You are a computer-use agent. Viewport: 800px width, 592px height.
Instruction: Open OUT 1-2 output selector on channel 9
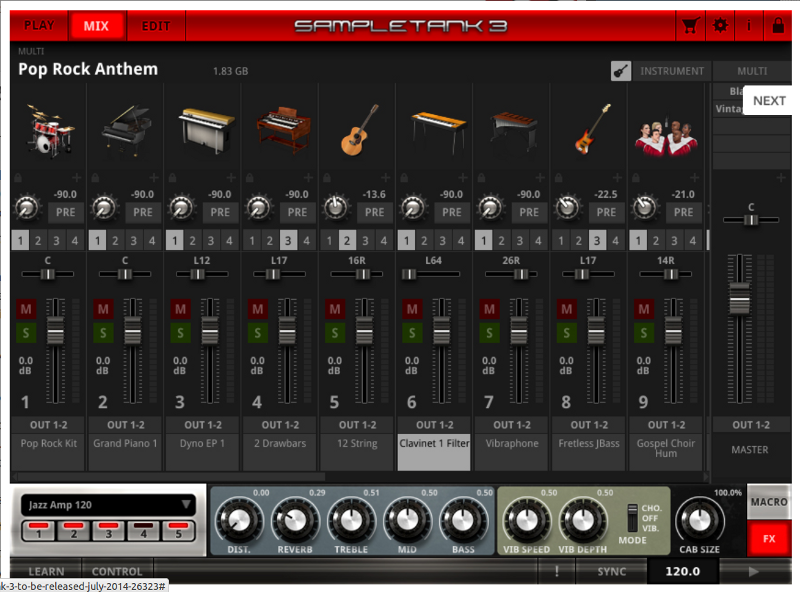pos(666,425)
